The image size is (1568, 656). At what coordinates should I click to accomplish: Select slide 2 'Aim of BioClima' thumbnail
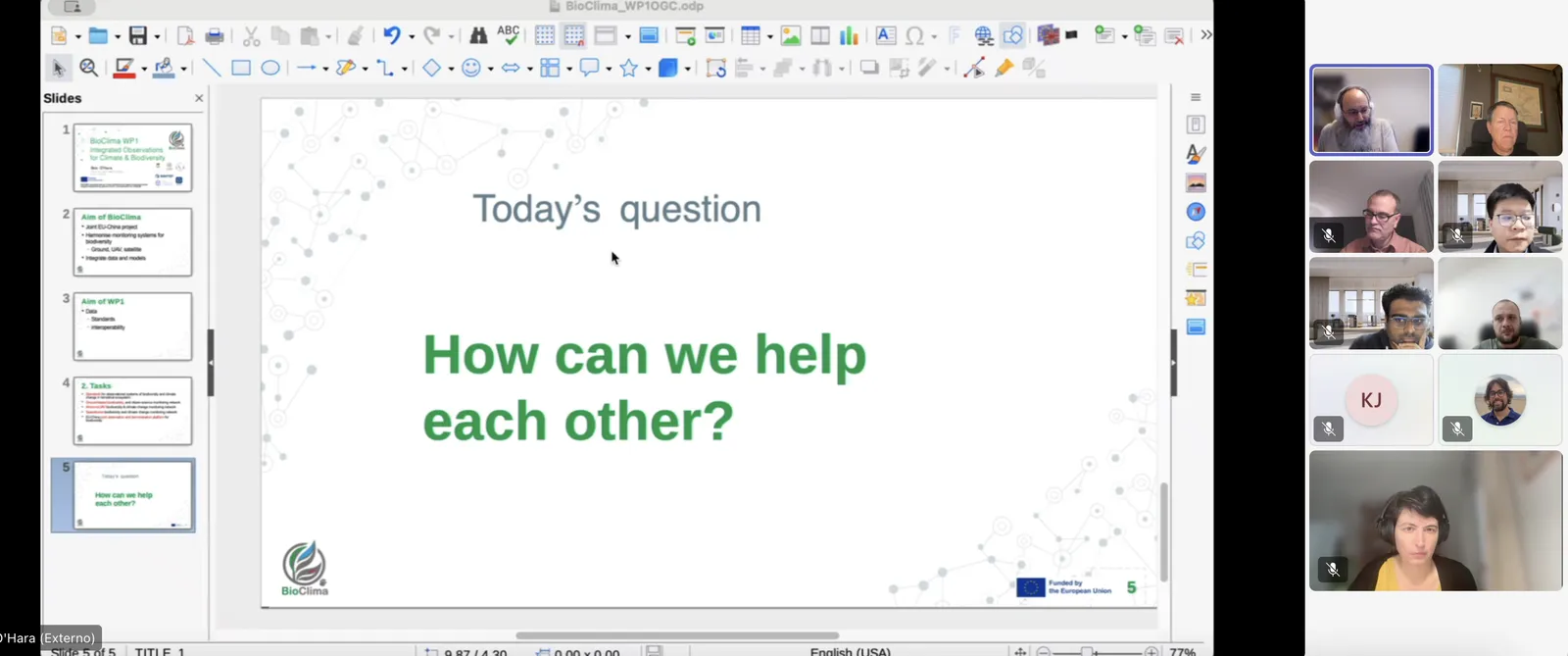(132, 241)
